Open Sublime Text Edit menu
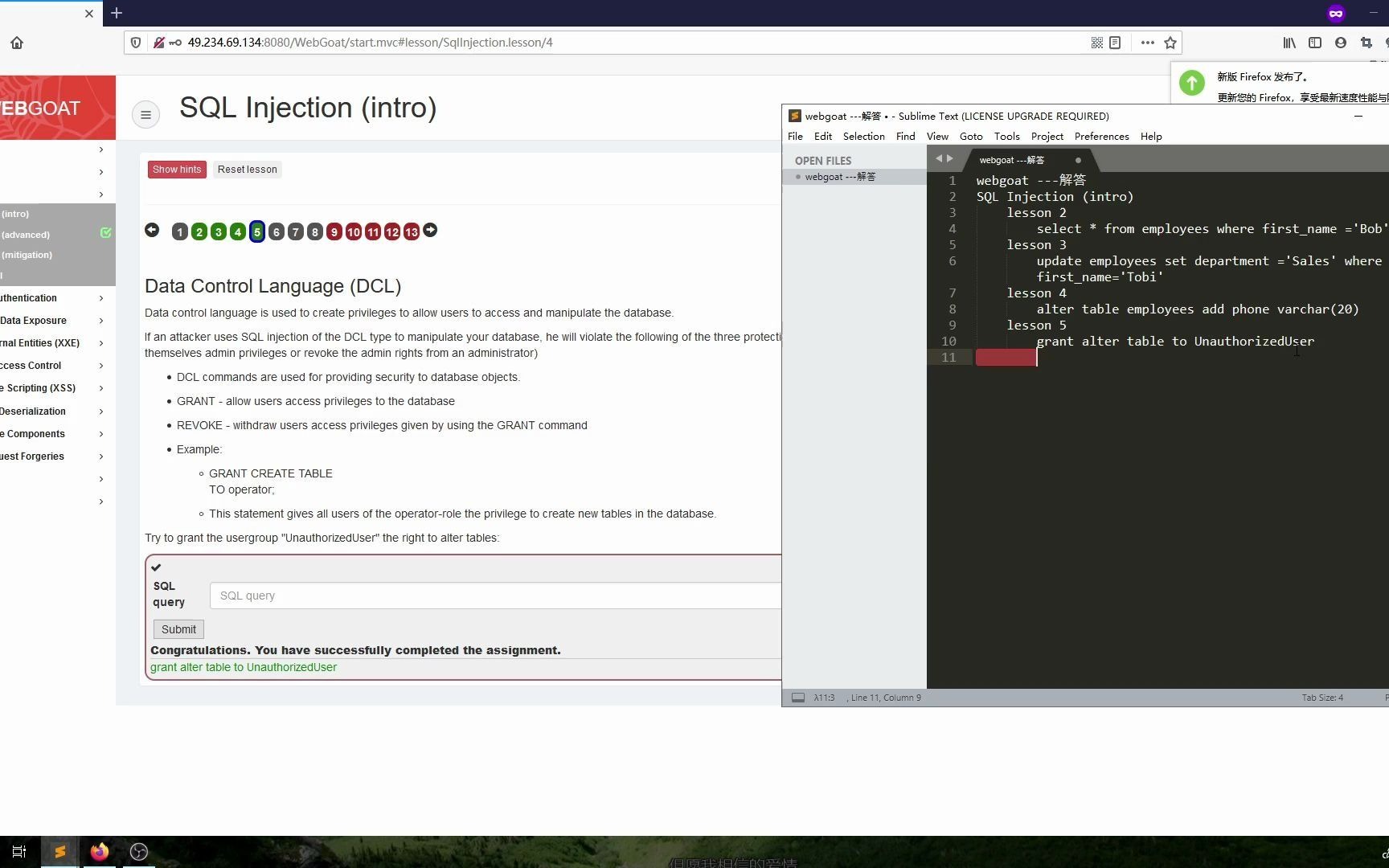1389x868 pixels. (x=823, y=137)
